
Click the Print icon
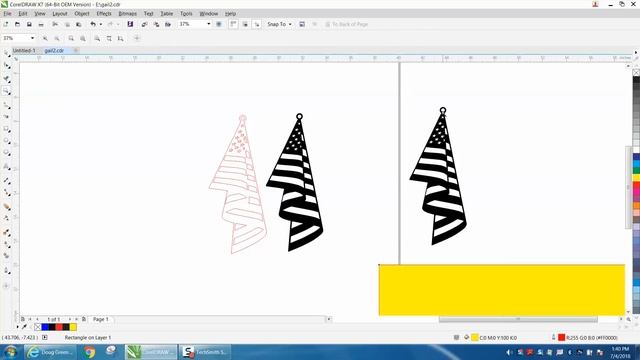[x=41, y=24]
